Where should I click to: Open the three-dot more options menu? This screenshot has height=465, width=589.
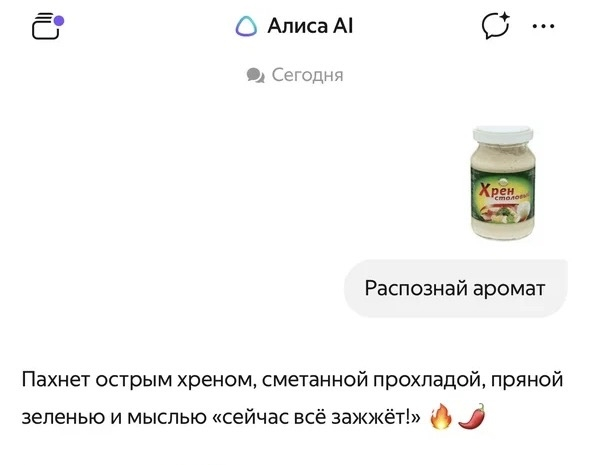[x=544, y=26]
